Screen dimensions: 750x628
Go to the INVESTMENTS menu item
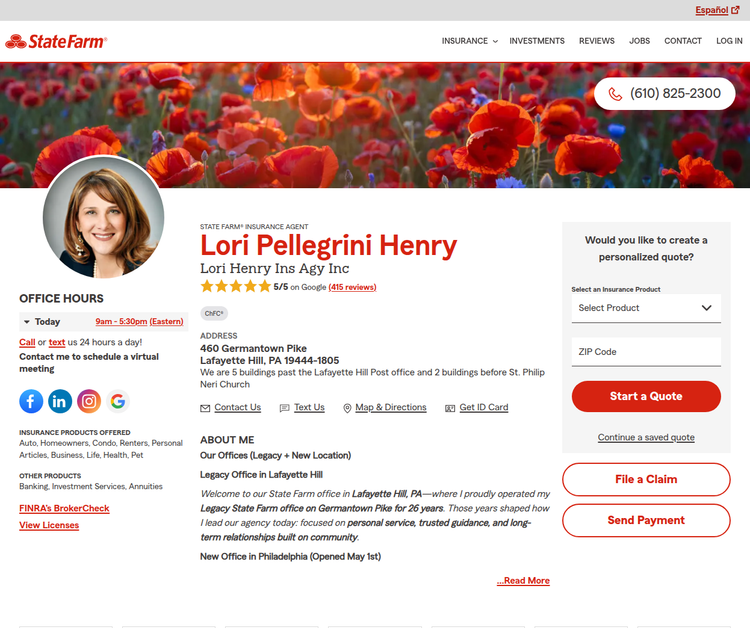pyautogui.click(x=537, y=41)
